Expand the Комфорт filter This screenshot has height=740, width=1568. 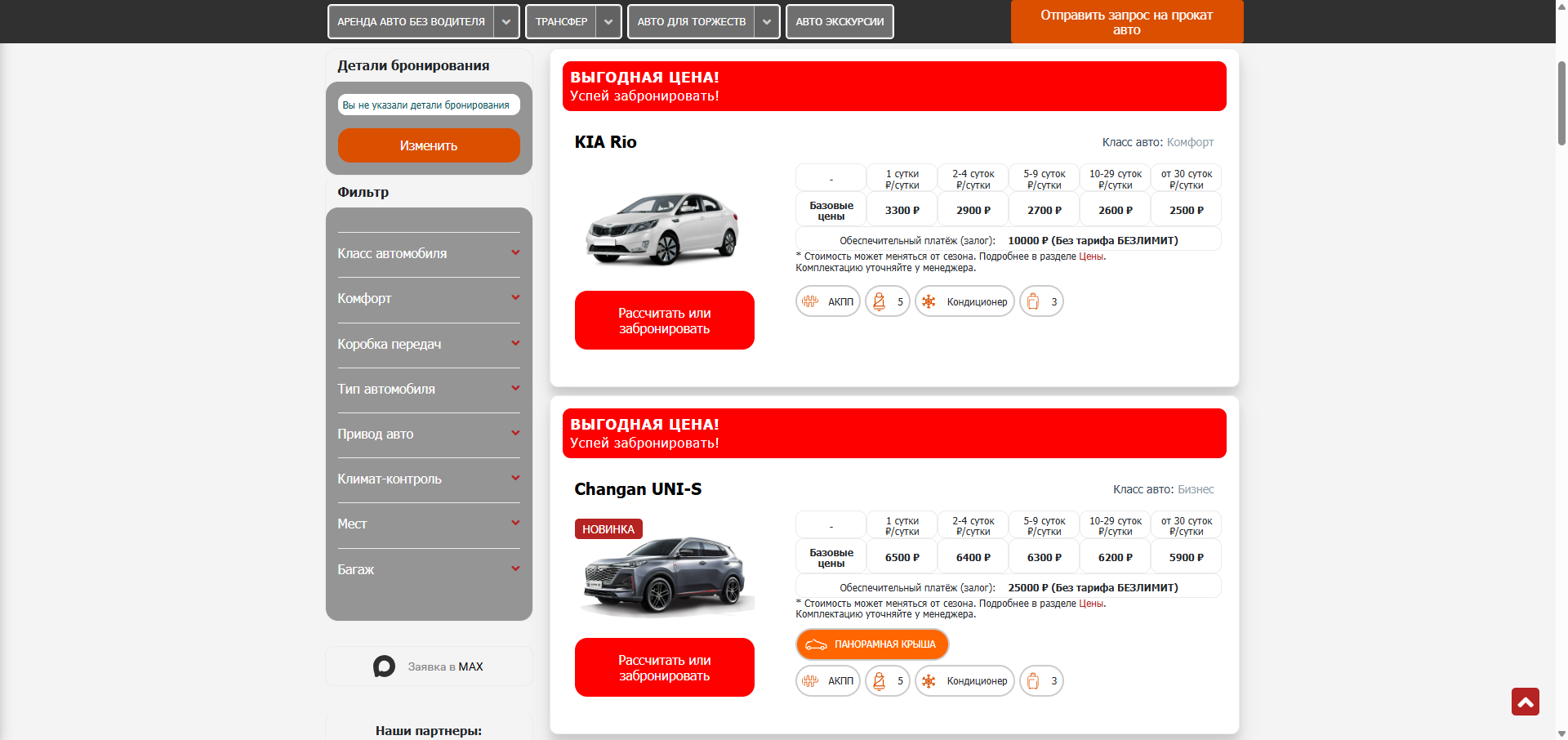tap(429, 298)
